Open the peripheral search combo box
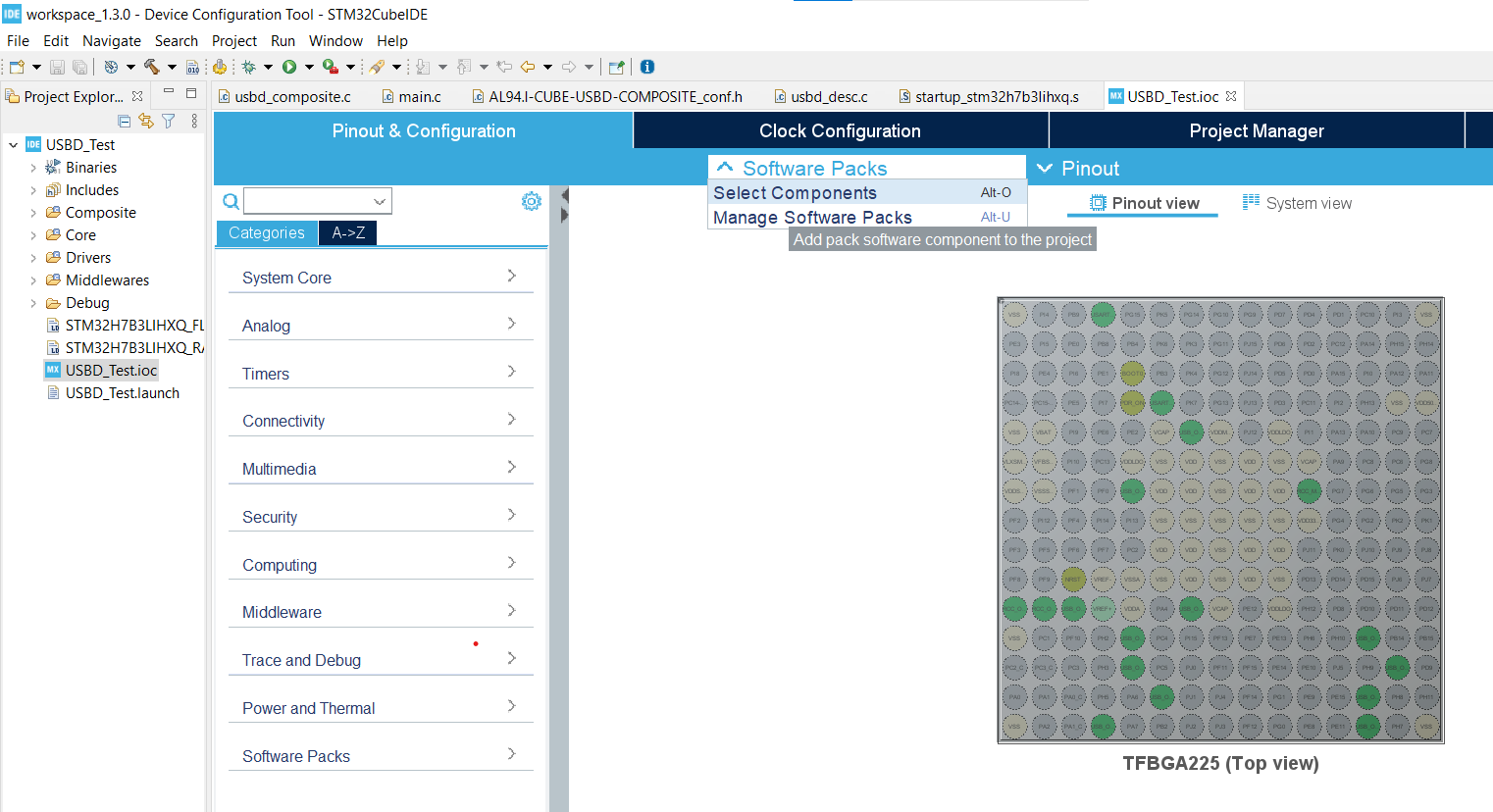The width and height of the screenshot is (1493, 812). [x=318, y=201]
